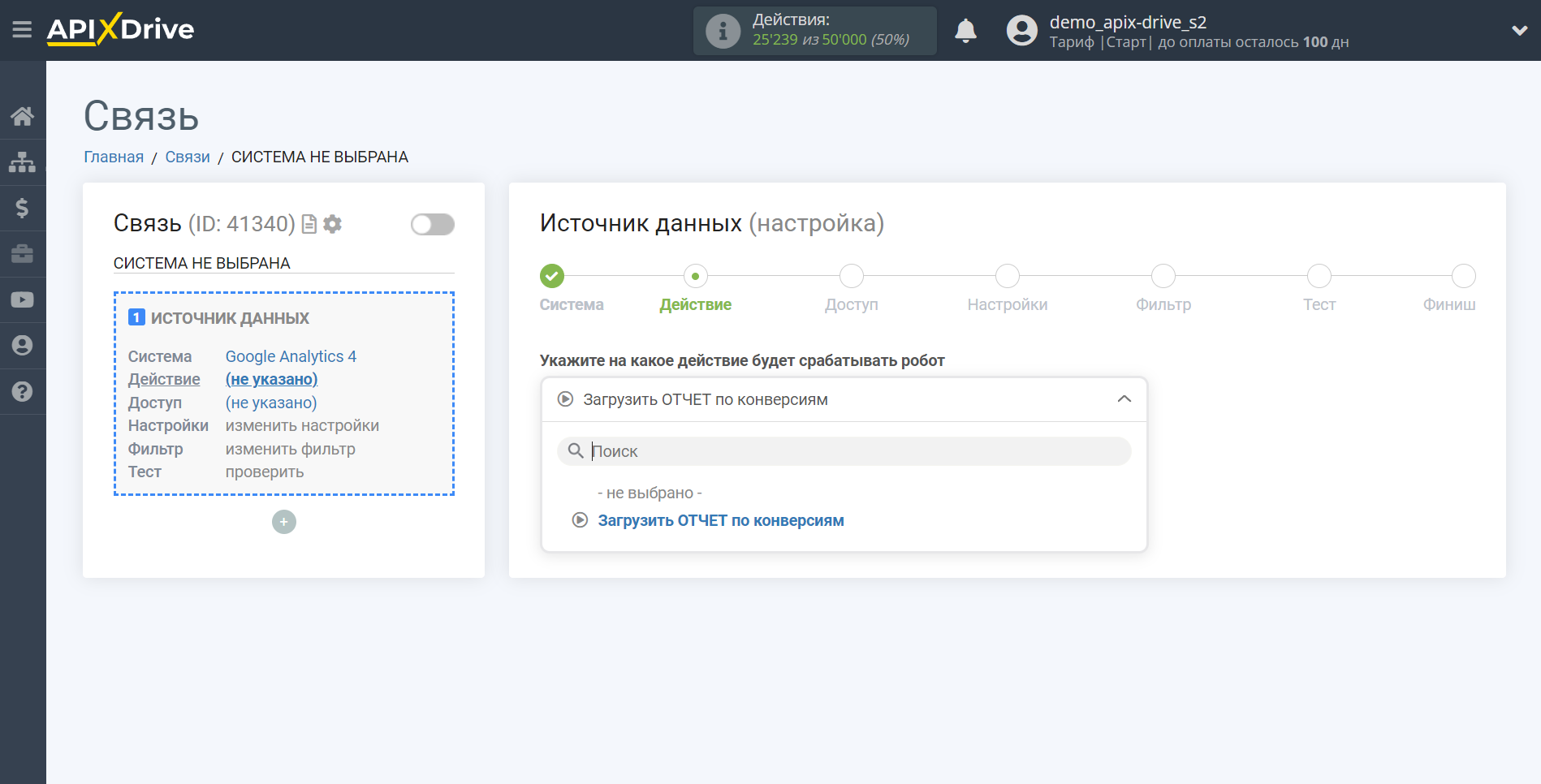Click the Доступ (не указано) link
Viewport: 1541px width, 784px height.
pyautogui.click(x=271, y=403)
